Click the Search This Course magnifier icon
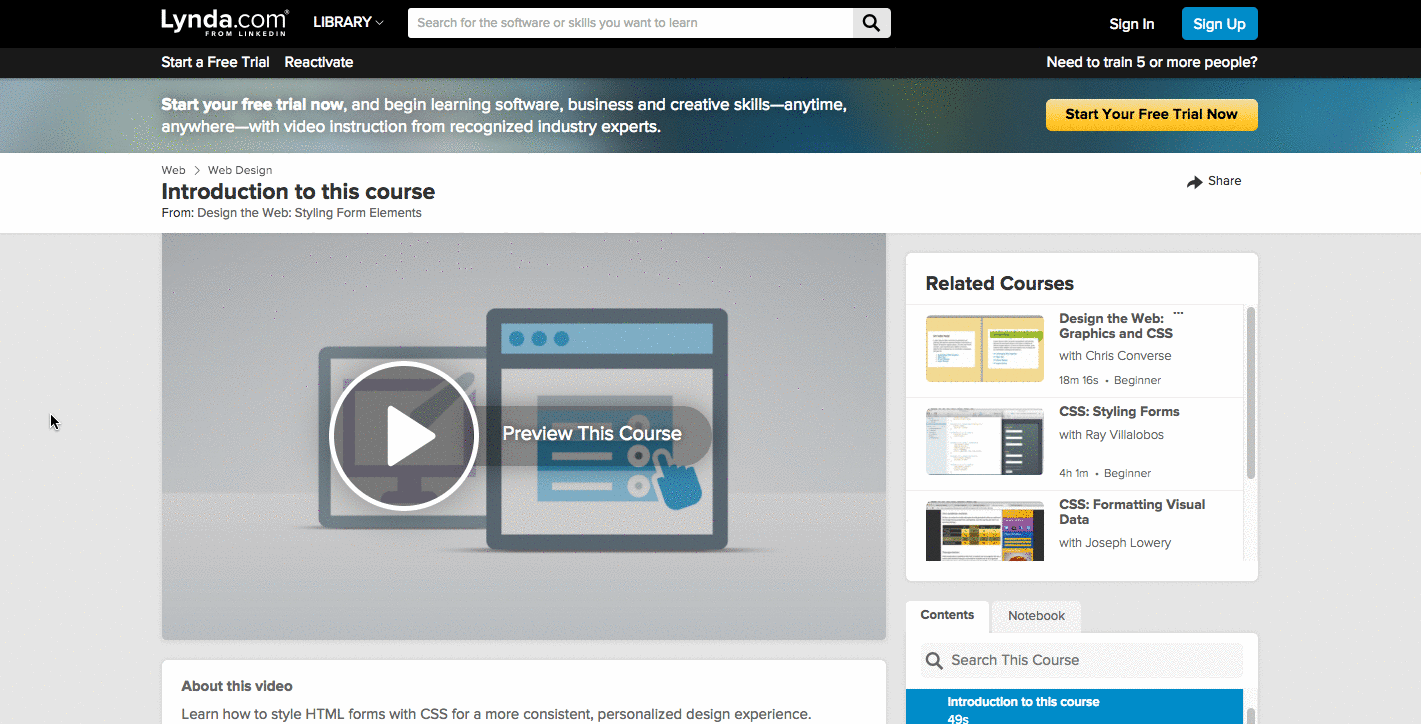 click(934, 661)
